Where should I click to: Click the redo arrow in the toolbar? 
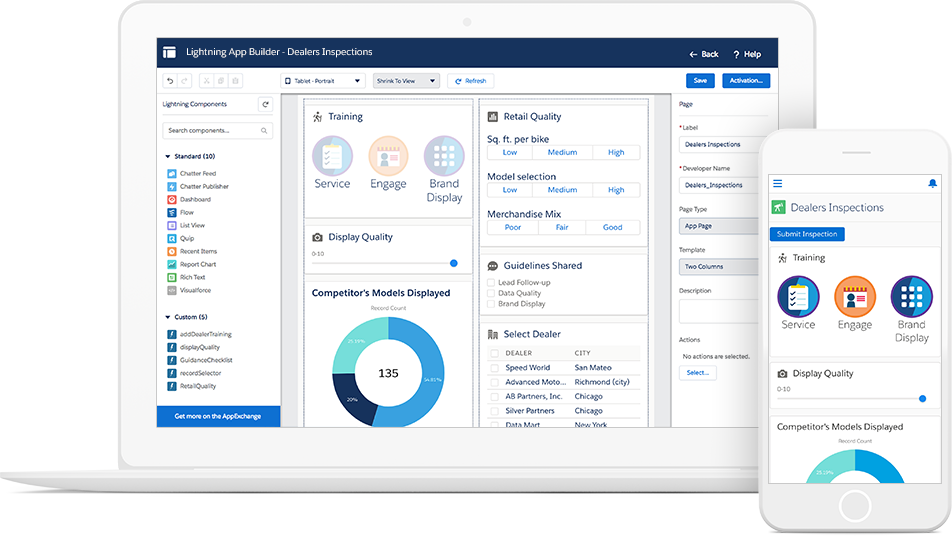pyautogui.click(x=185, y=81)
